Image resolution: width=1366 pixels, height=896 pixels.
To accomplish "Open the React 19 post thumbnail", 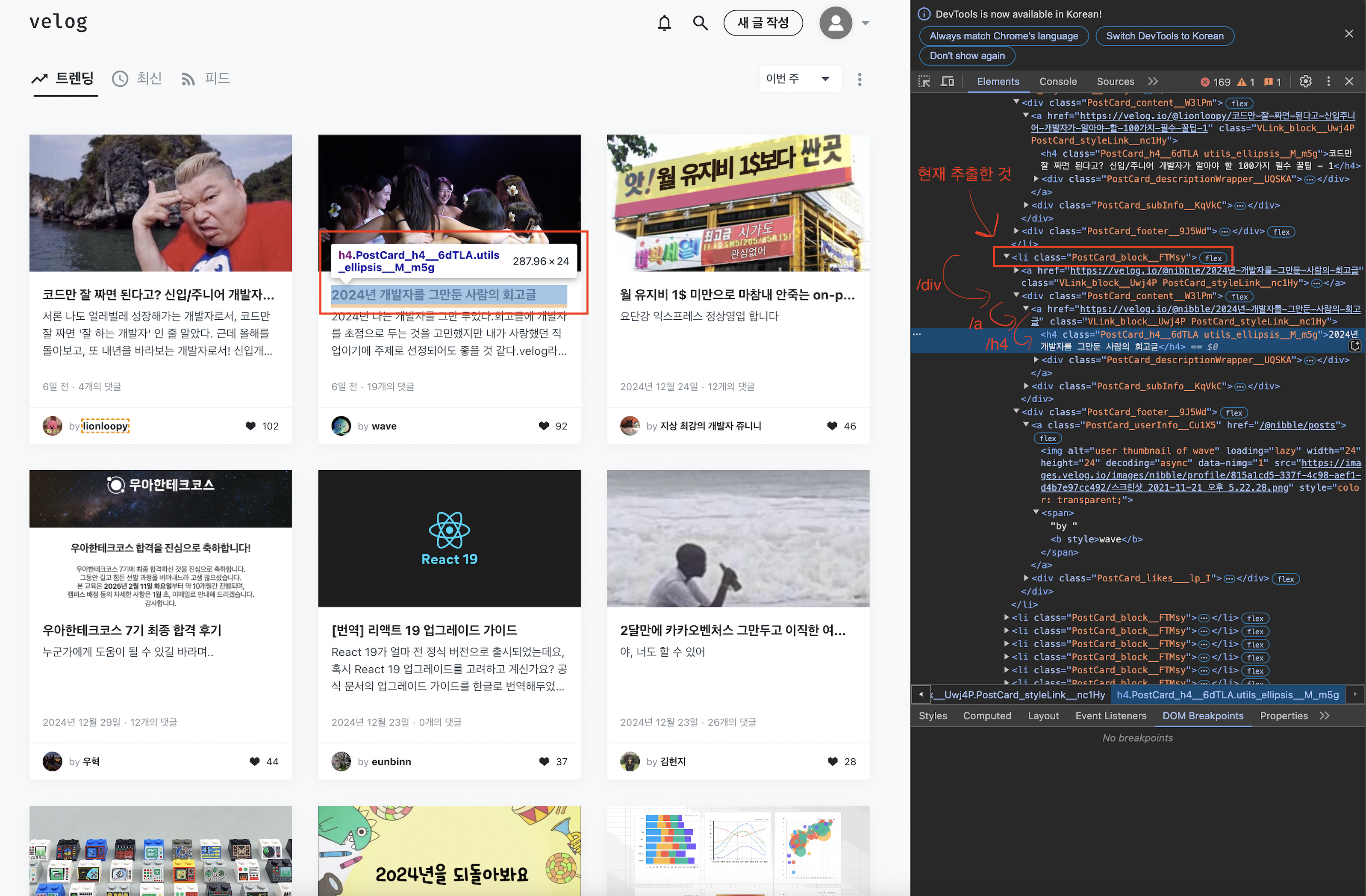I will click(x=449, y=538).
